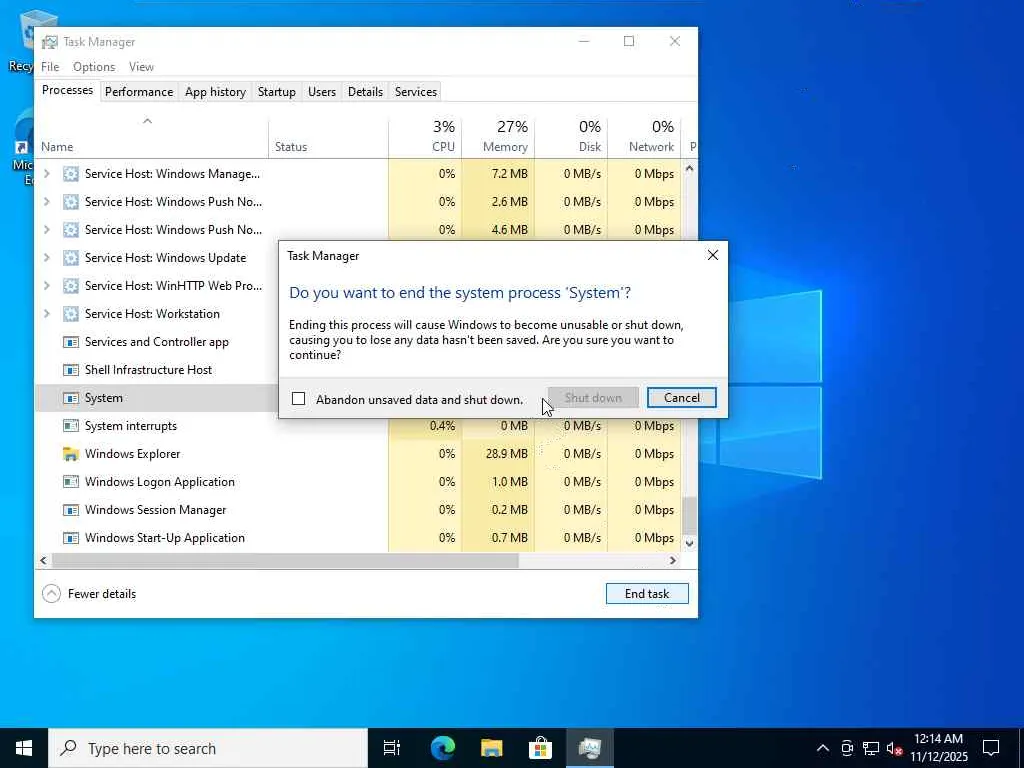Click the gear icon for Windows Update service
The image size is (1024, 768).
pyautogui.click(x=71, y=258)
